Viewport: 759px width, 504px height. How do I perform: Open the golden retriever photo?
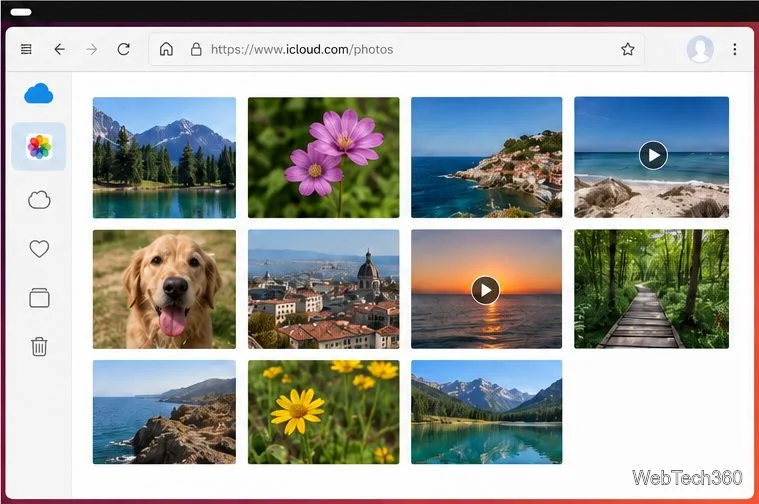[x=165, y=289]
